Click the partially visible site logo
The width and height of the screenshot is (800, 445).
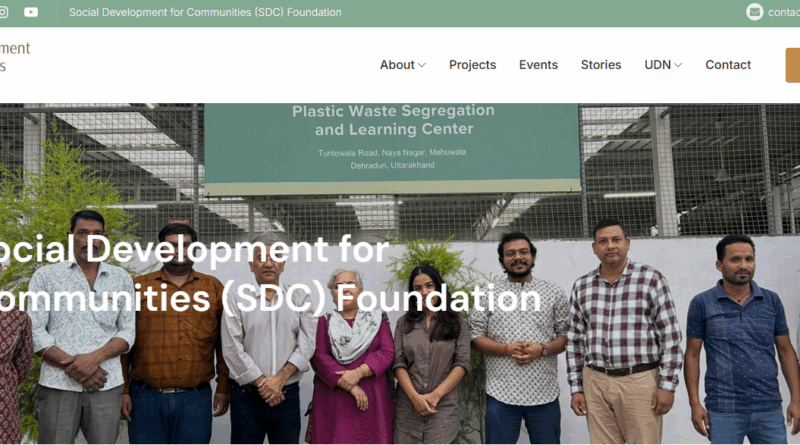15,57
